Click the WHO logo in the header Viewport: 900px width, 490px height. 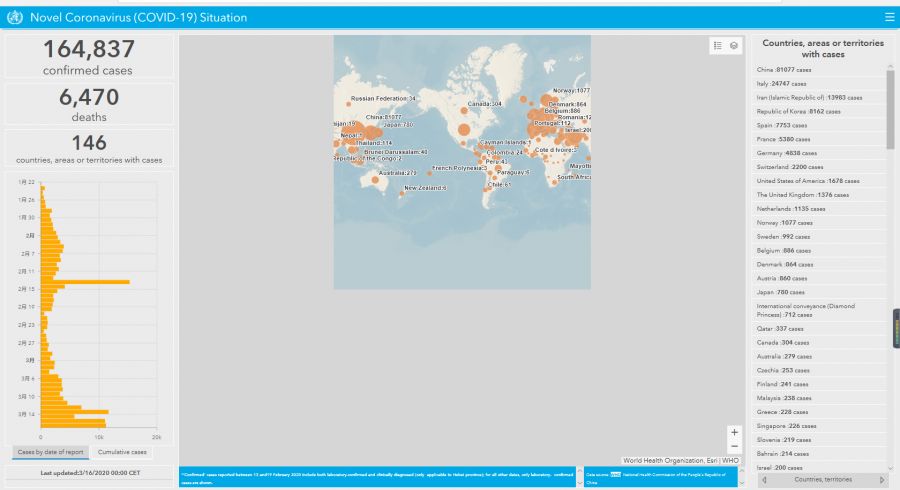[14, 17]
